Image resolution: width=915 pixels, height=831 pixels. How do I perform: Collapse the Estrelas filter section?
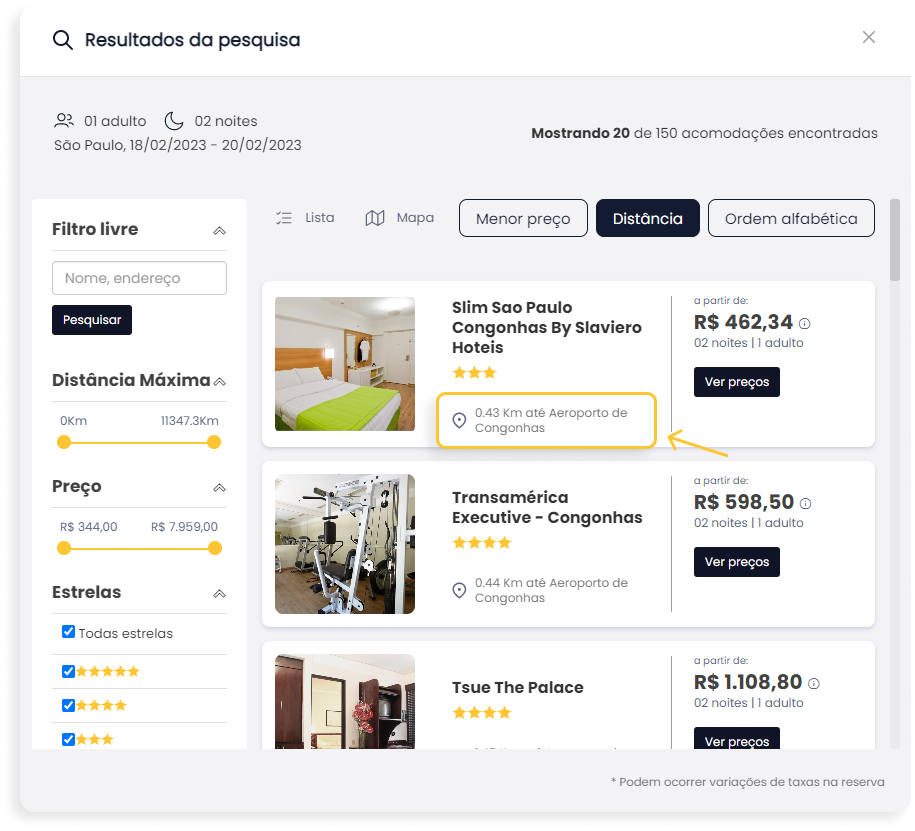tap(219, 594)
